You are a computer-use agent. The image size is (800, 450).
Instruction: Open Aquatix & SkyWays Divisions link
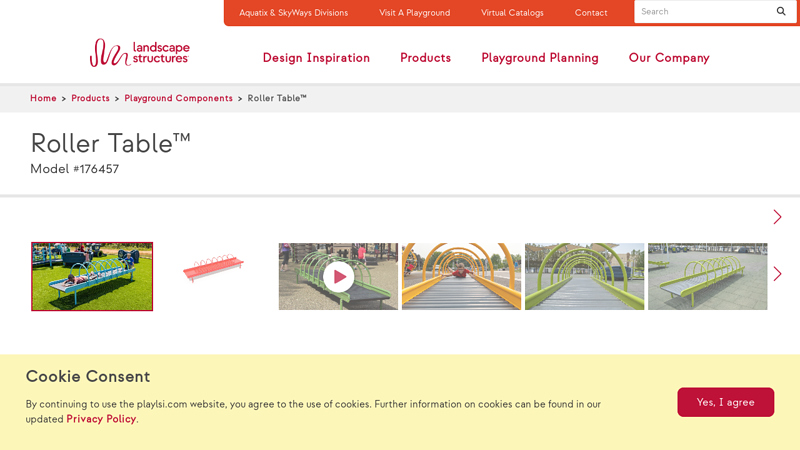tap(293, 13)
